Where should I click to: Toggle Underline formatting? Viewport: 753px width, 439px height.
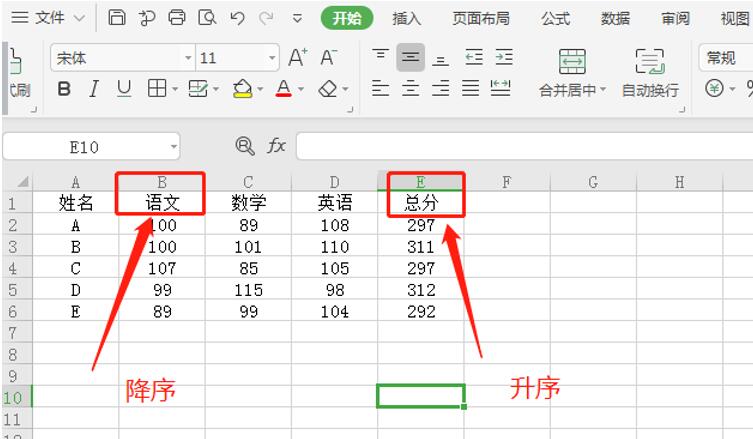click(x=124, y=88)
